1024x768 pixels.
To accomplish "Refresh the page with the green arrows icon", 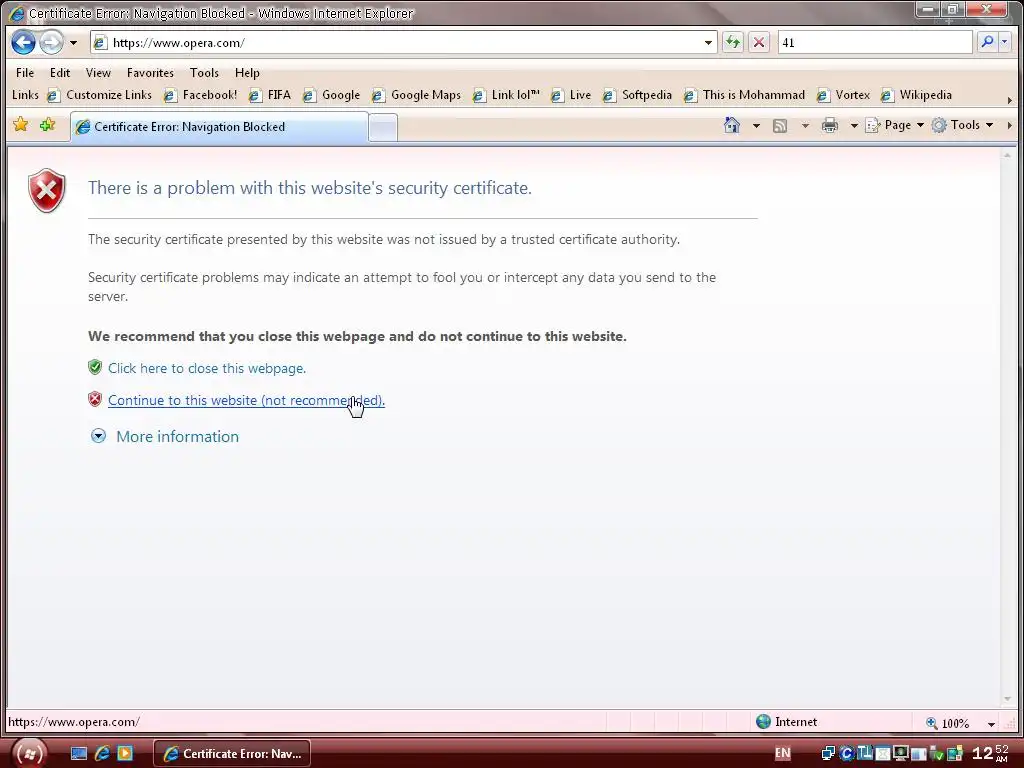I will [x=733, y=42].
